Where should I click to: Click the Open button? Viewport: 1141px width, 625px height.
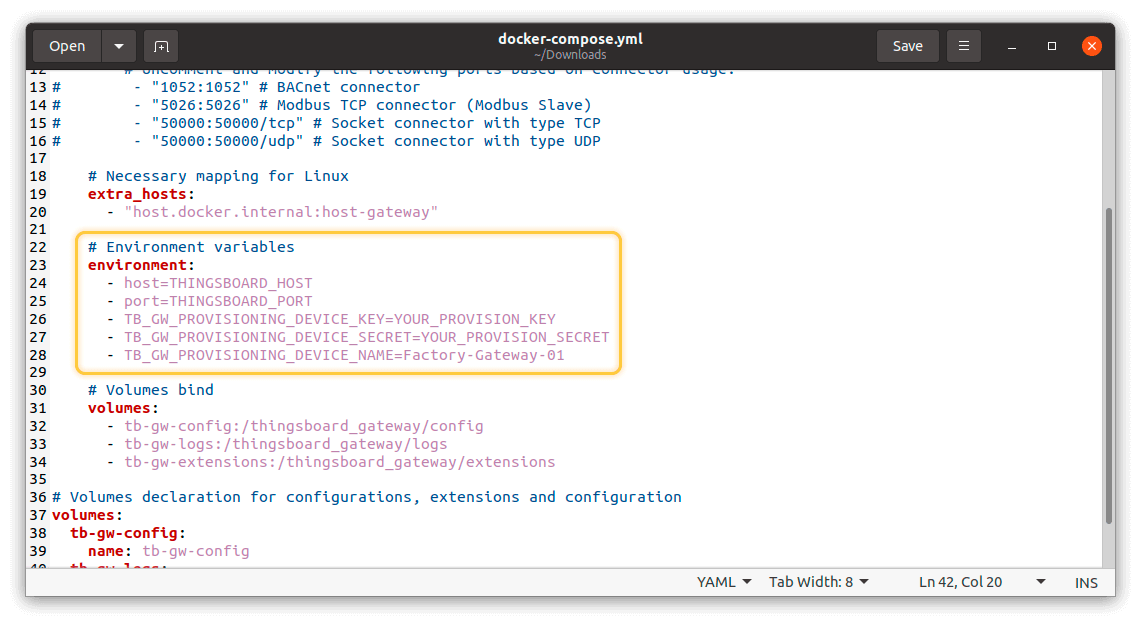click(x=67, y=46)
